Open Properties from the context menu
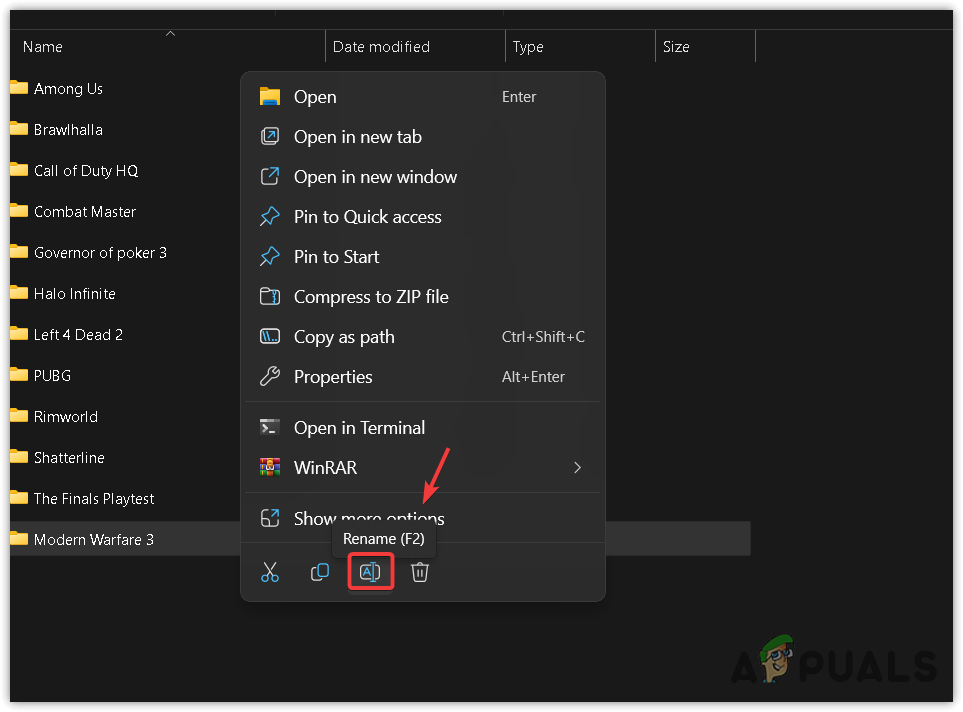 [333, 377]
